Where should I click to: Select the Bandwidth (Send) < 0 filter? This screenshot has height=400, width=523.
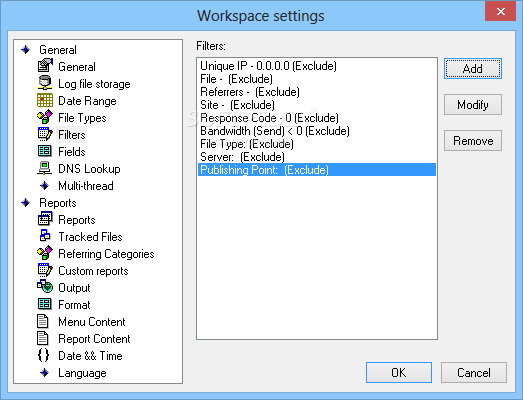(317, 131)
